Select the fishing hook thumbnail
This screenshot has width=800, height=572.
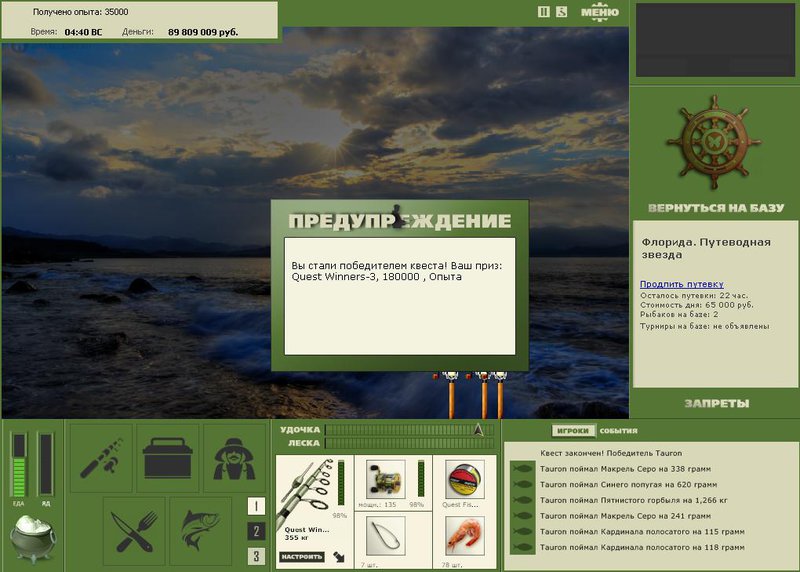pos(386,536)
